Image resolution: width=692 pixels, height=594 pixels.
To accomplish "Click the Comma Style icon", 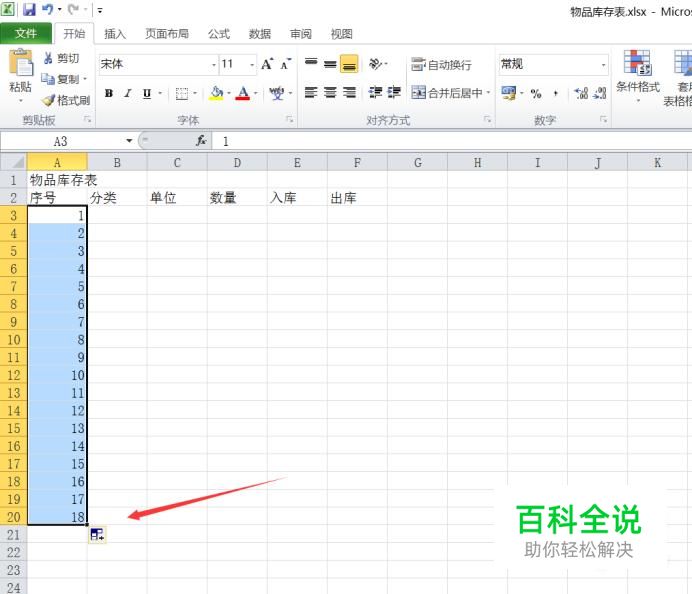I will pos(556,94).
